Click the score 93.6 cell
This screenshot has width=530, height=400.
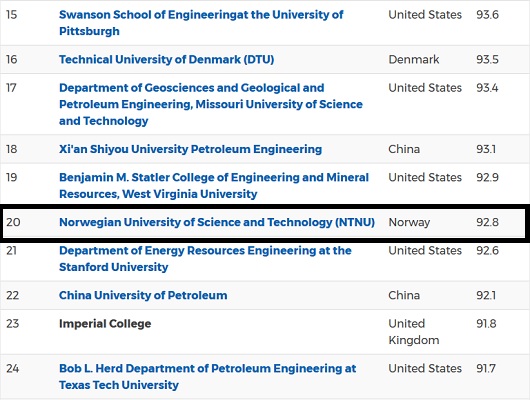487,15
